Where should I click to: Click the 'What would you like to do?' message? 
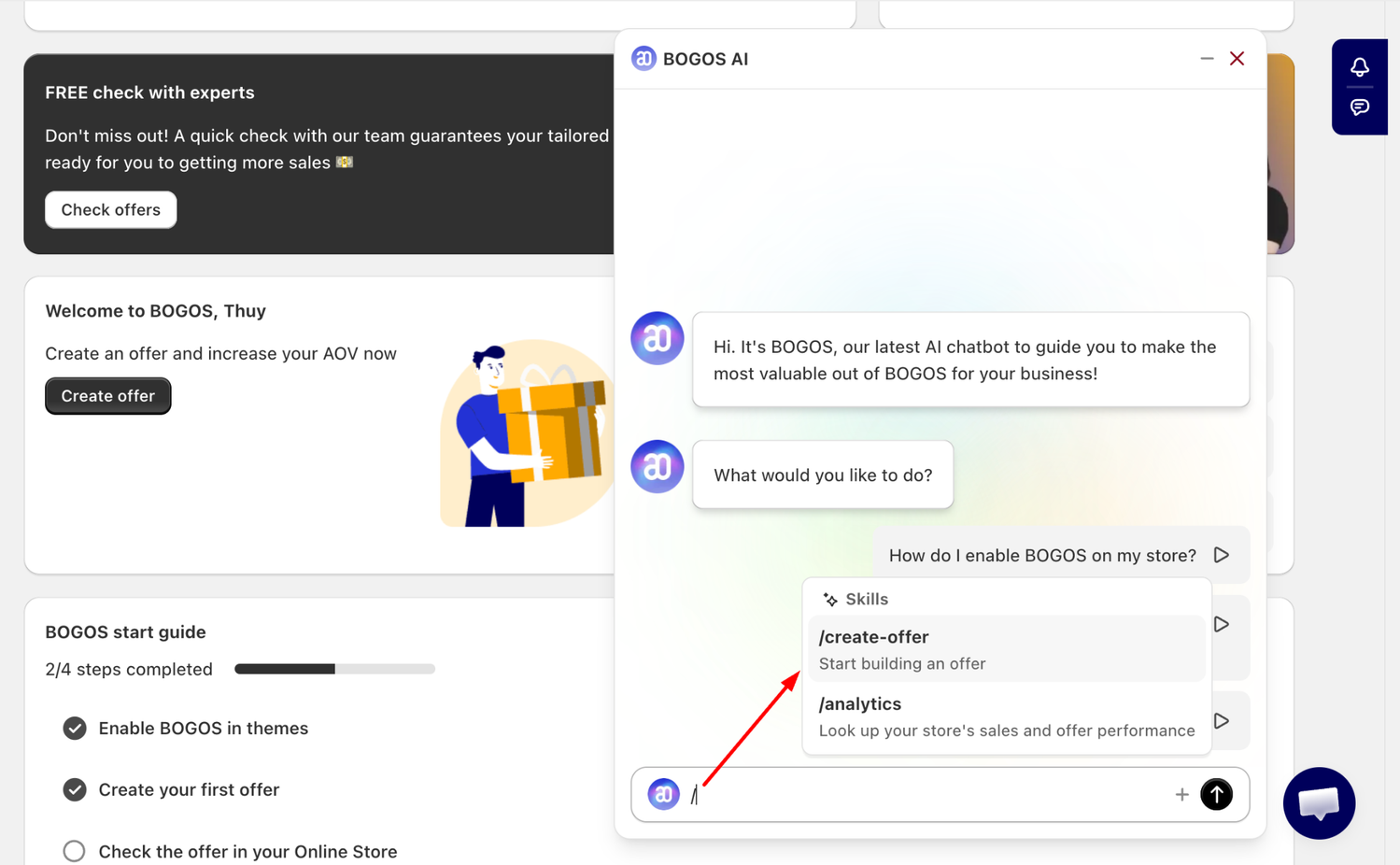823,475
